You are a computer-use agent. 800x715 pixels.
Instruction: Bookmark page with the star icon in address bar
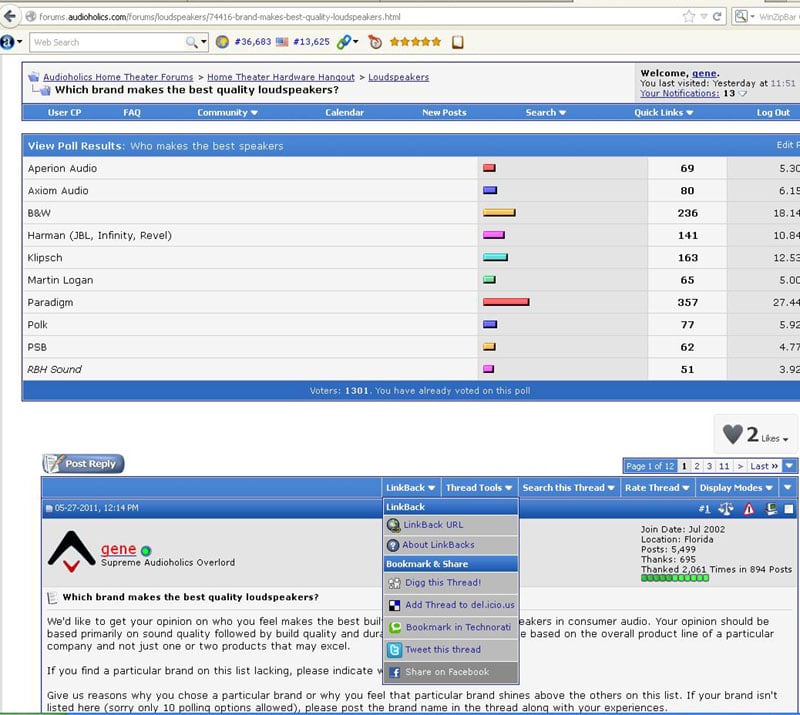pos(689,17)
